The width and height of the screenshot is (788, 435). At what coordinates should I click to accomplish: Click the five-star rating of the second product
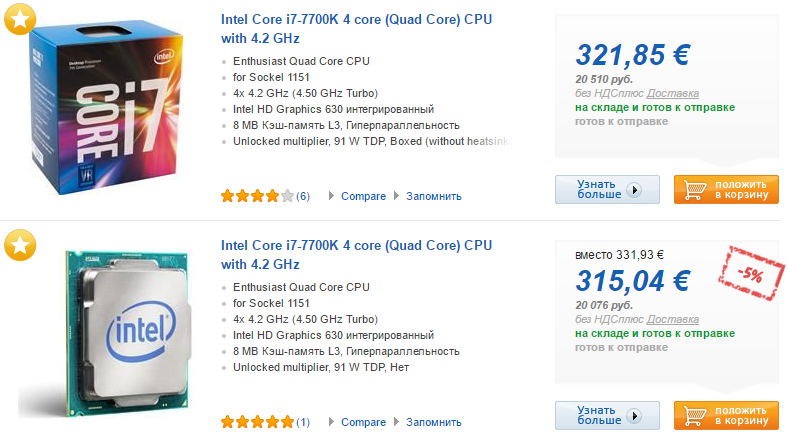(257, 422)
